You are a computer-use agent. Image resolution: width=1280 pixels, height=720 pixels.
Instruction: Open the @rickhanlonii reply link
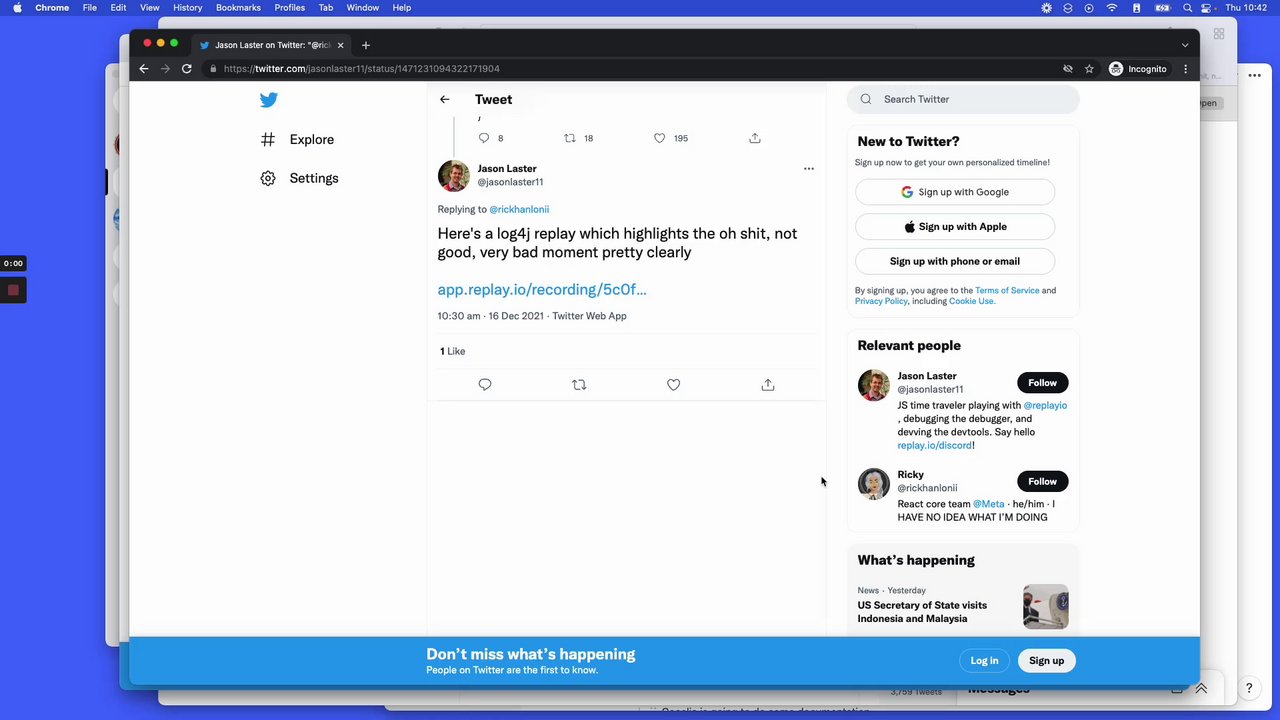coord(519,209)
